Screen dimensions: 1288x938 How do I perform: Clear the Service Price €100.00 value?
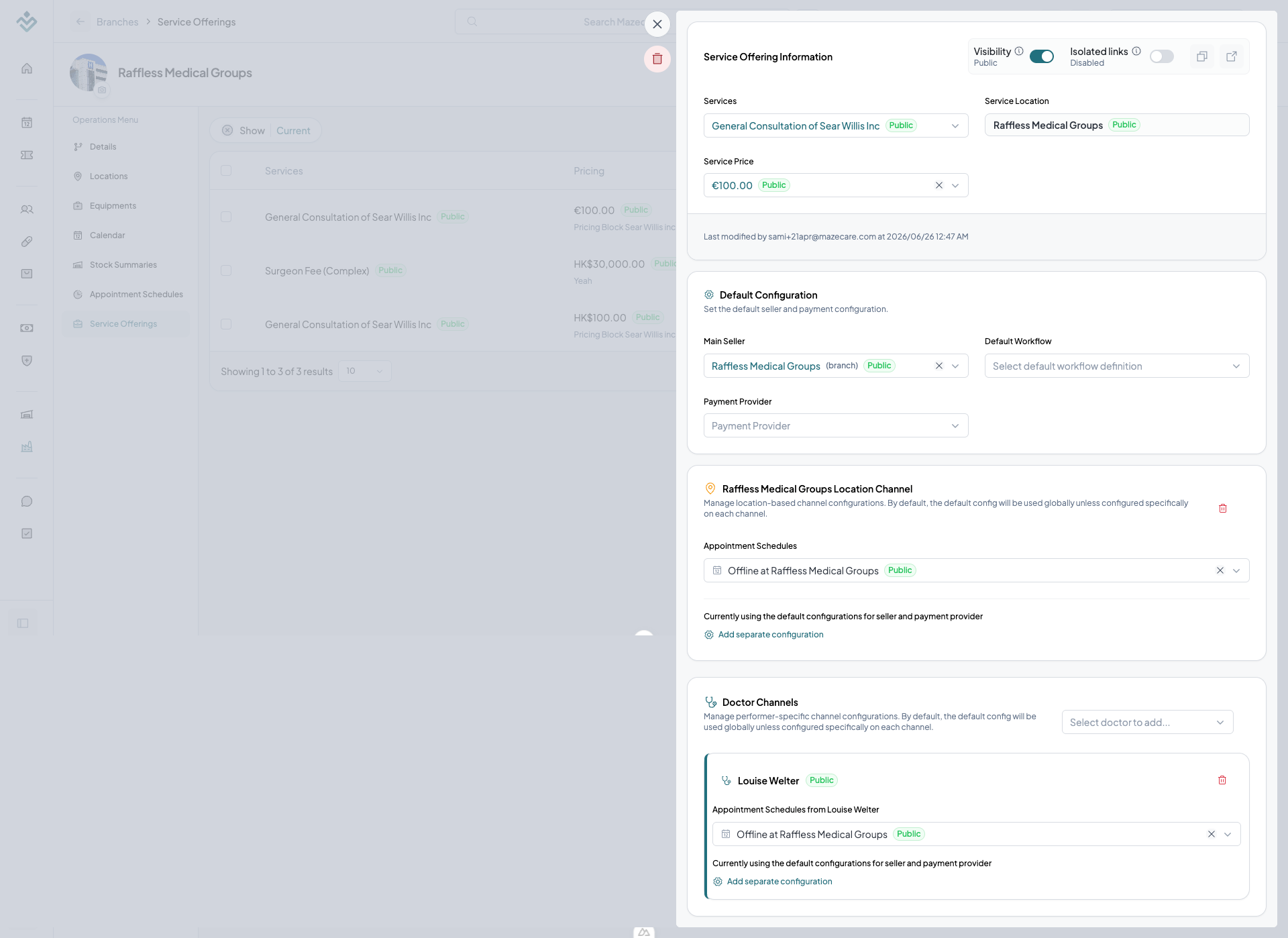939,185
